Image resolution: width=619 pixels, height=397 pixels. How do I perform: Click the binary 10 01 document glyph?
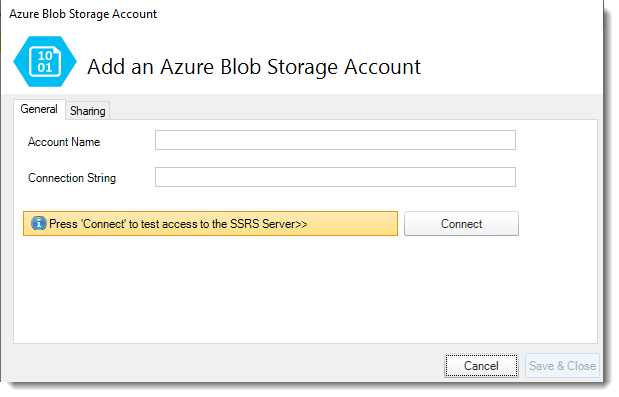pos(45,62)
